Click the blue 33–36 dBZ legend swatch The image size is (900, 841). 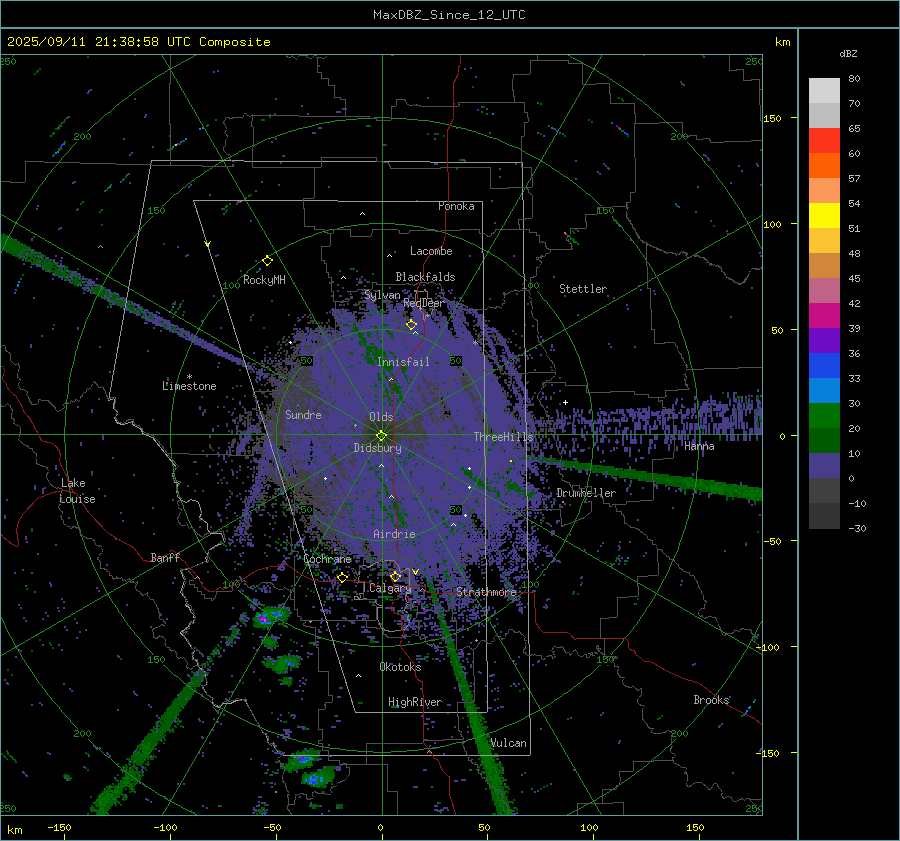coord(824,366)
